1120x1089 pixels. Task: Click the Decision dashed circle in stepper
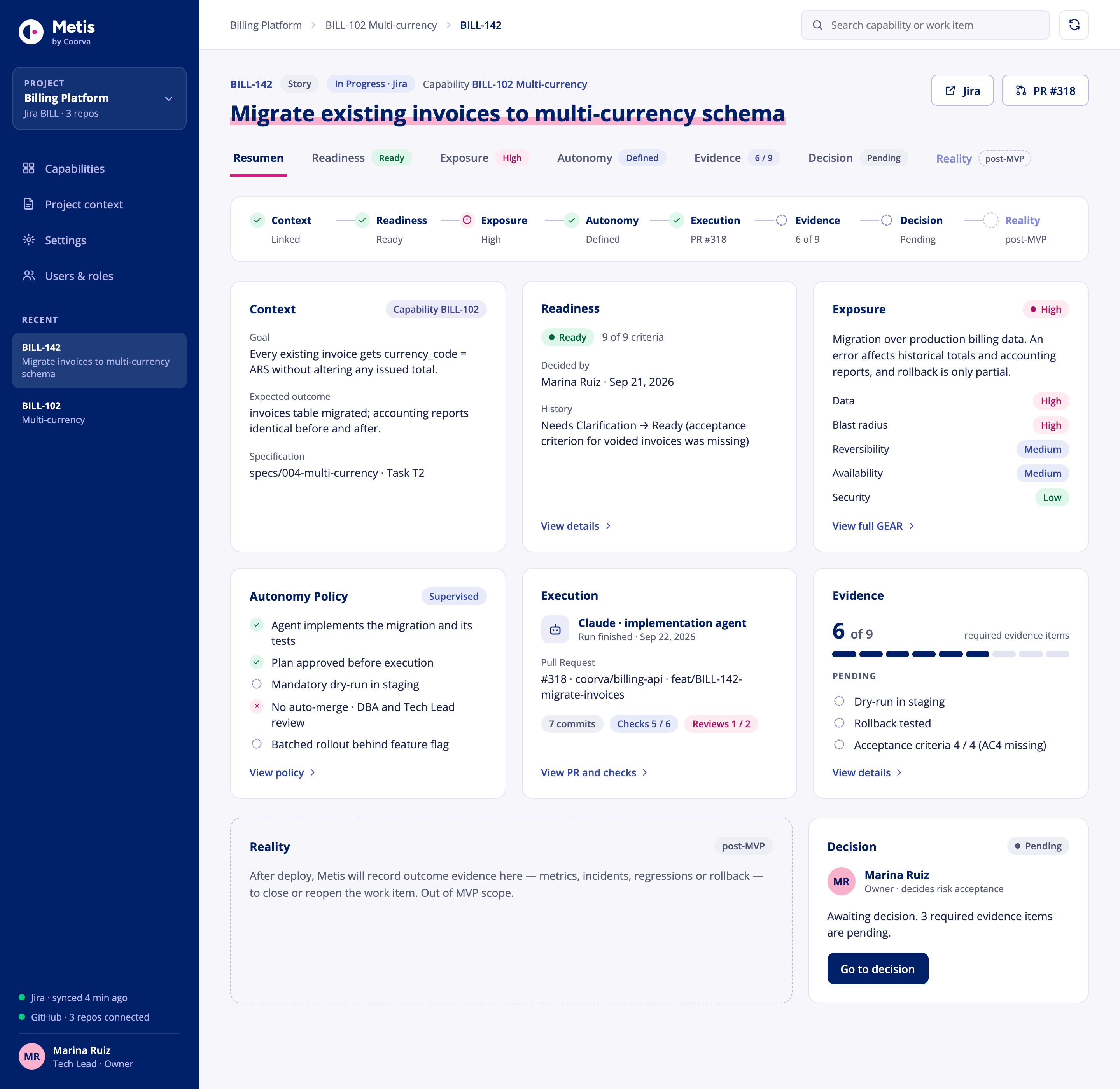tap(886, 220)
